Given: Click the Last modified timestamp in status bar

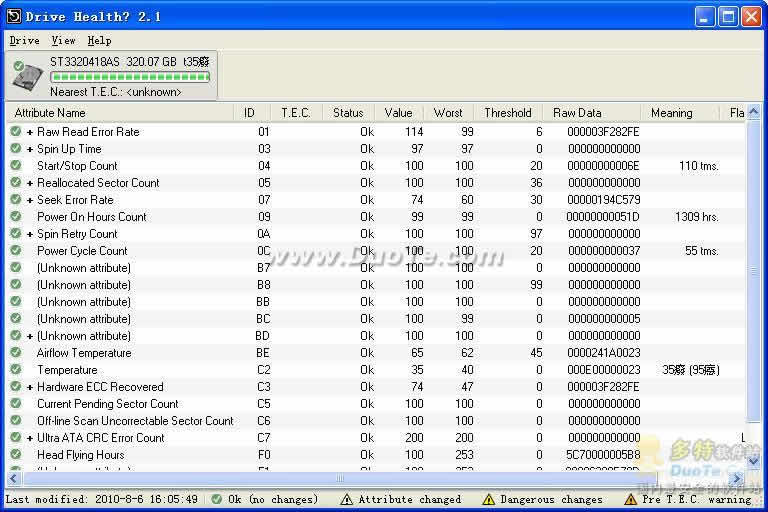Looking at the screenshot, I should click(x=101, y=499).
